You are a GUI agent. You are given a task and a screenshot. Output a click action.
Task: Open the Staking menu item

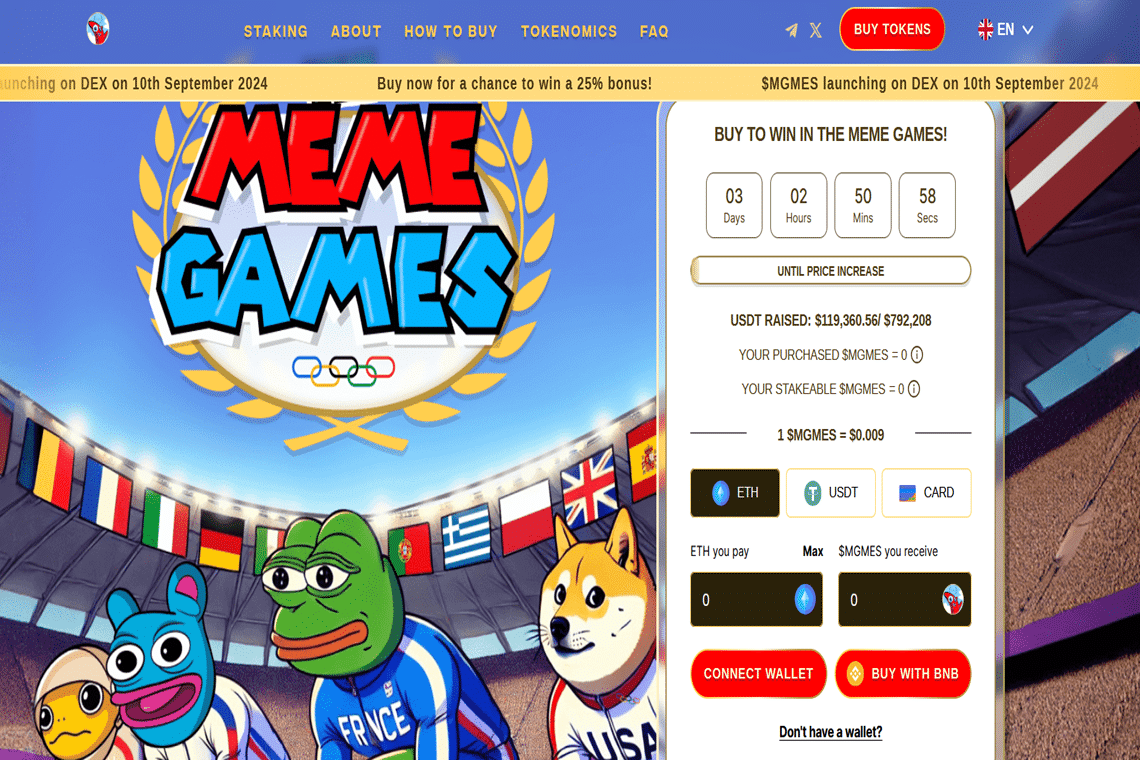(x=276, y=31)
